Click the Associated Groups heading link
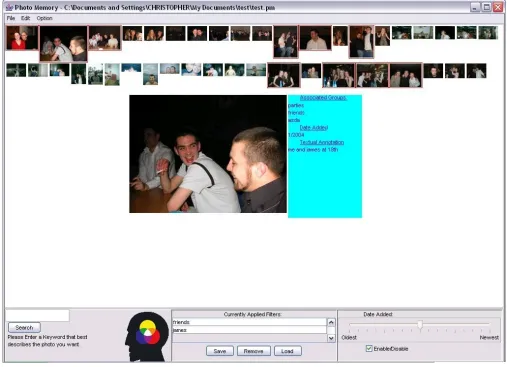The height and width of the screenshot is (367, 507). click(323, 98)
